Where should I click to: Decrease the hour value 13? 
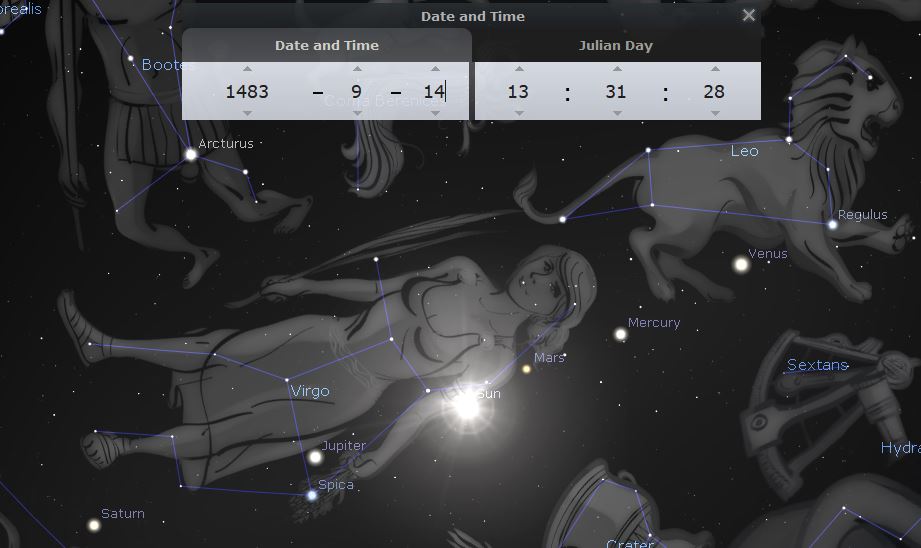point(519,113)
